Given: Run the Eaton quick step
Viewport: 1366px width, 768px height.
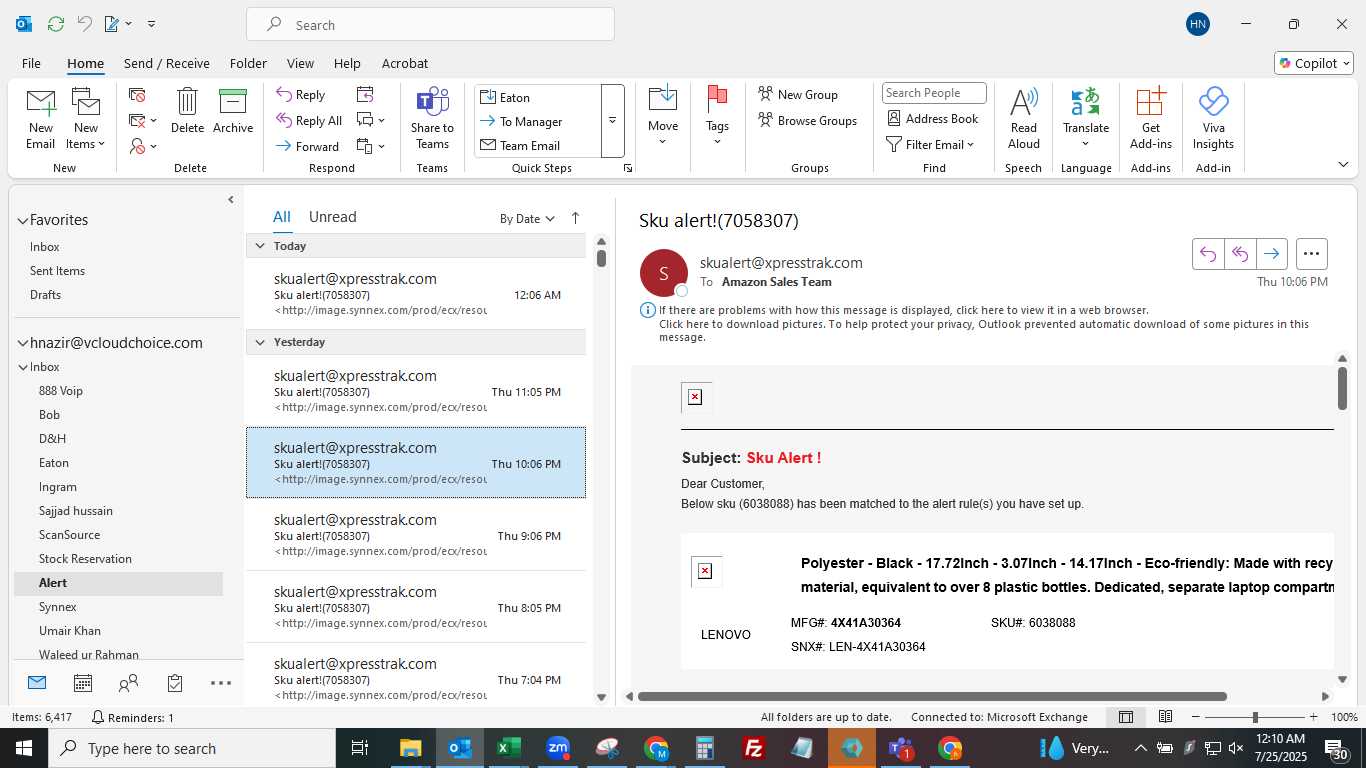Looking at the screenshot, I should 538,97.
